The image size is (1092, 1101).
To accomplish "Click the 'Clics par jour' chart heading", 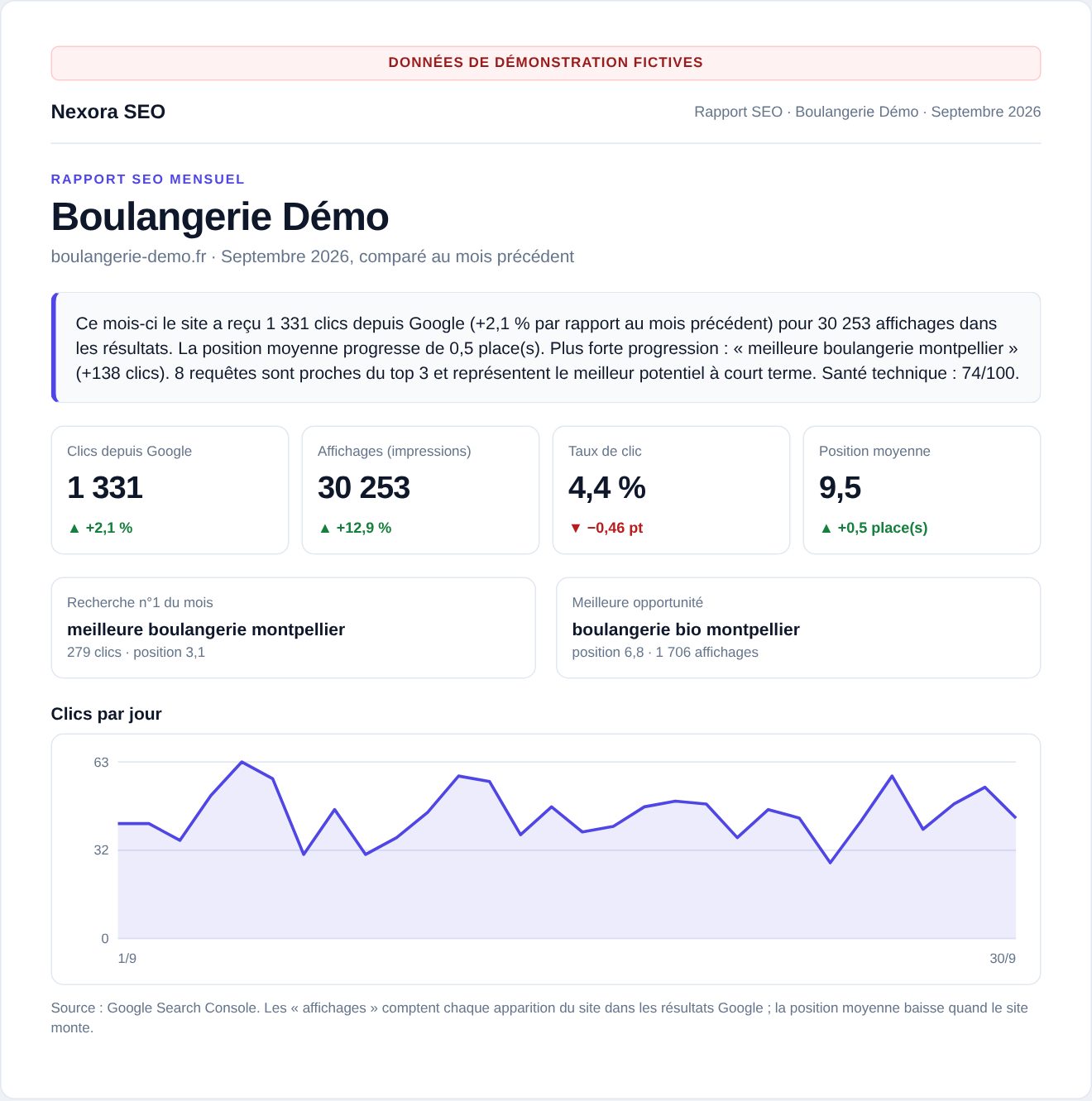I will (x=107, y=714).
